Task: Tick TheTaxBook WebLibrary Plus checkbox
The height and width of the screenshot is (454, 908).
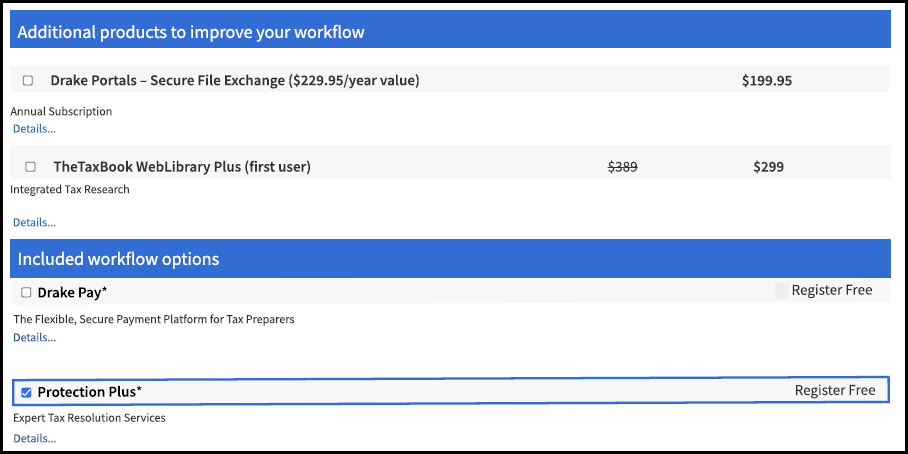Action: (x=30, y=167)
